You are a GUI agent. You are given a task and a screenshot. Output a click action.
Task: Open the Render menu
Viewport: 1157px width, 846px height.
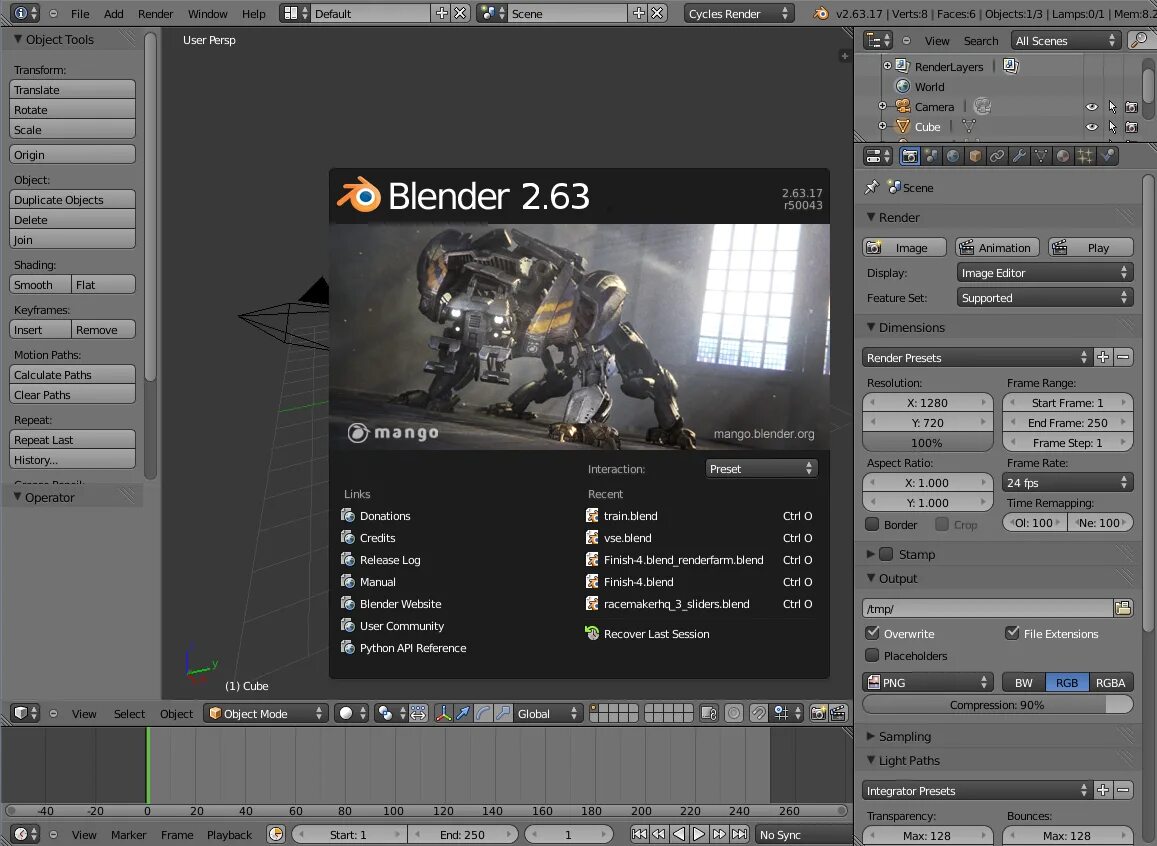[155, 13]
